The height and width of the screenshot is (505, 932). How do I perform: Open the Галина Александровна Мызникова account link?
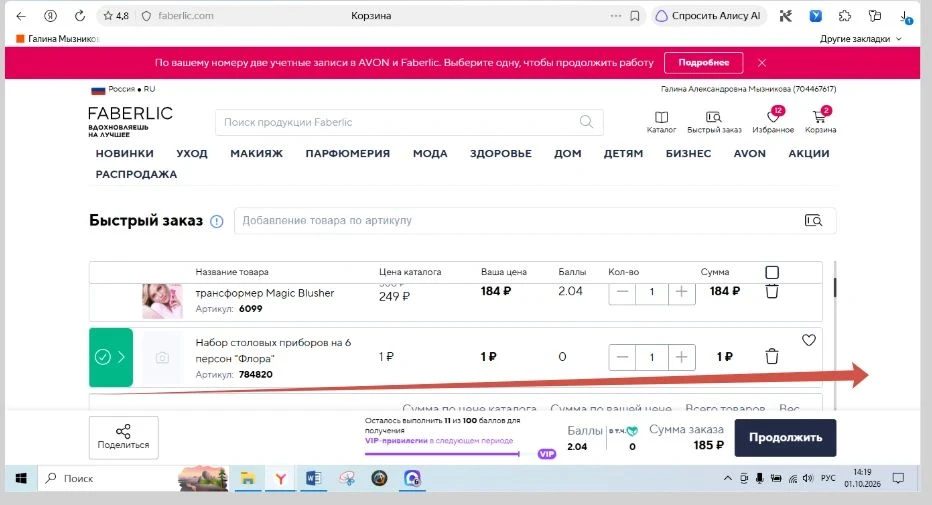point(748,89)
